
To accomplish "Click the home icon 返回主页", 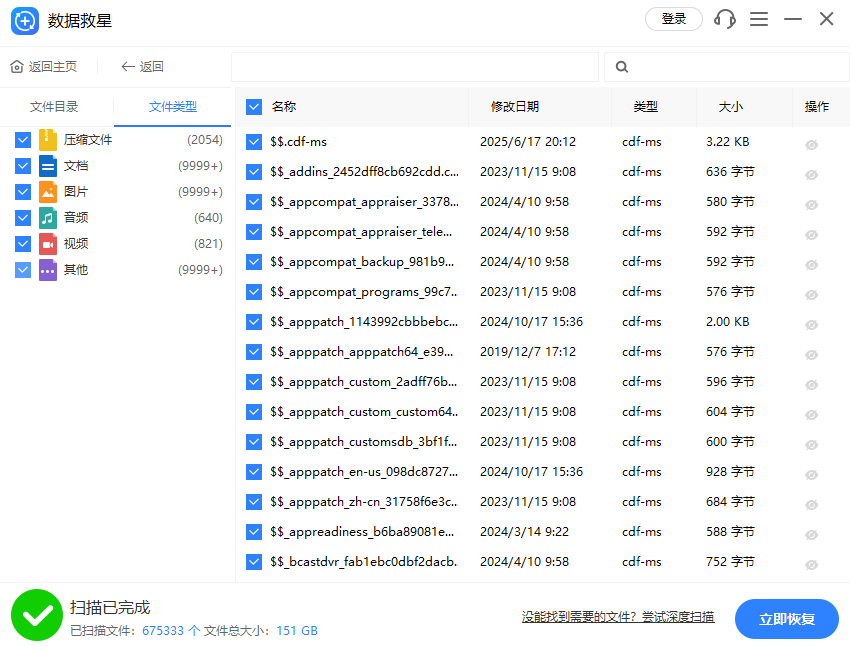I will click(x=17, y=67).
